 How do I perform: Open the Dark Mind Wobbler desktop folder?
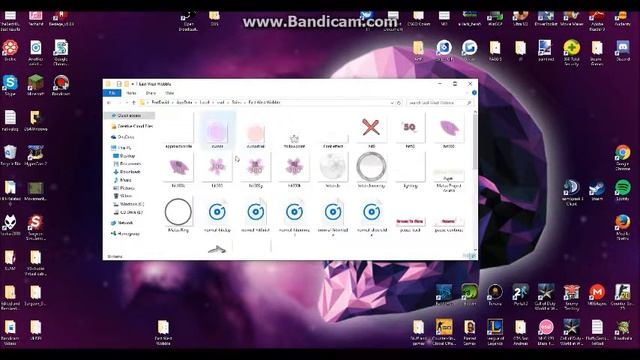pos(163,332)
